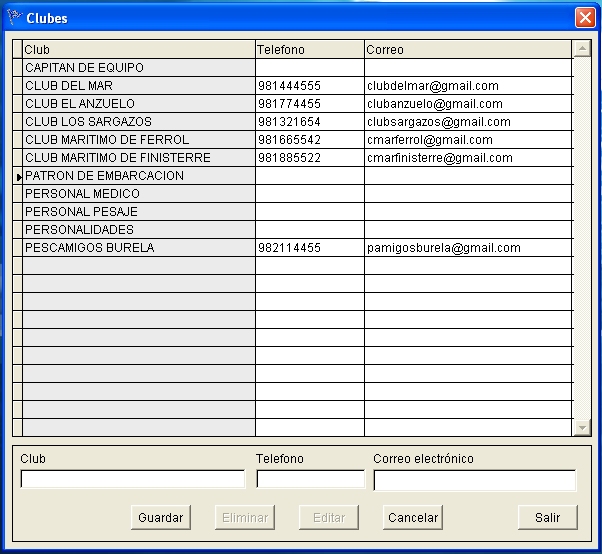Click the Club text input field

132,480
